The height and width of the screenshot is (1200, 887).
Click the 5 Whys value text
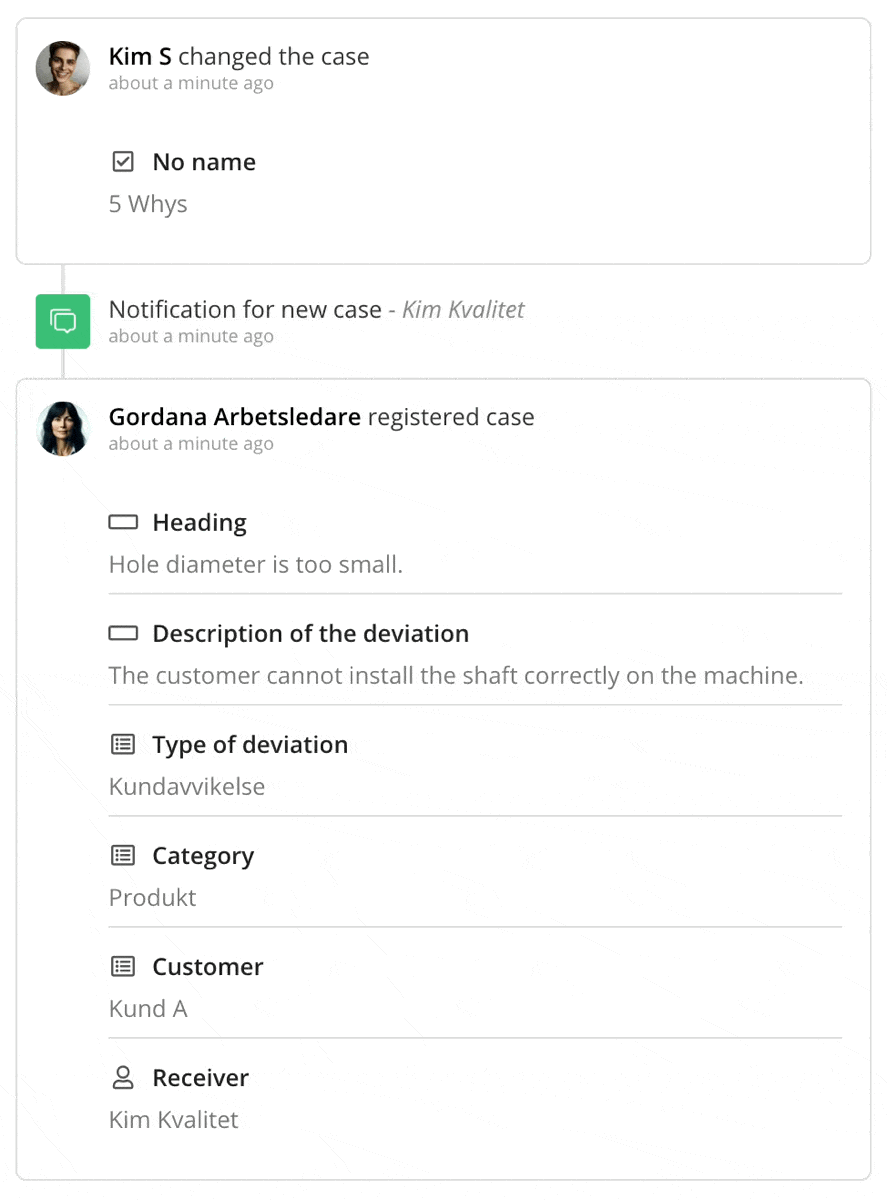click(x=148, y=204)
